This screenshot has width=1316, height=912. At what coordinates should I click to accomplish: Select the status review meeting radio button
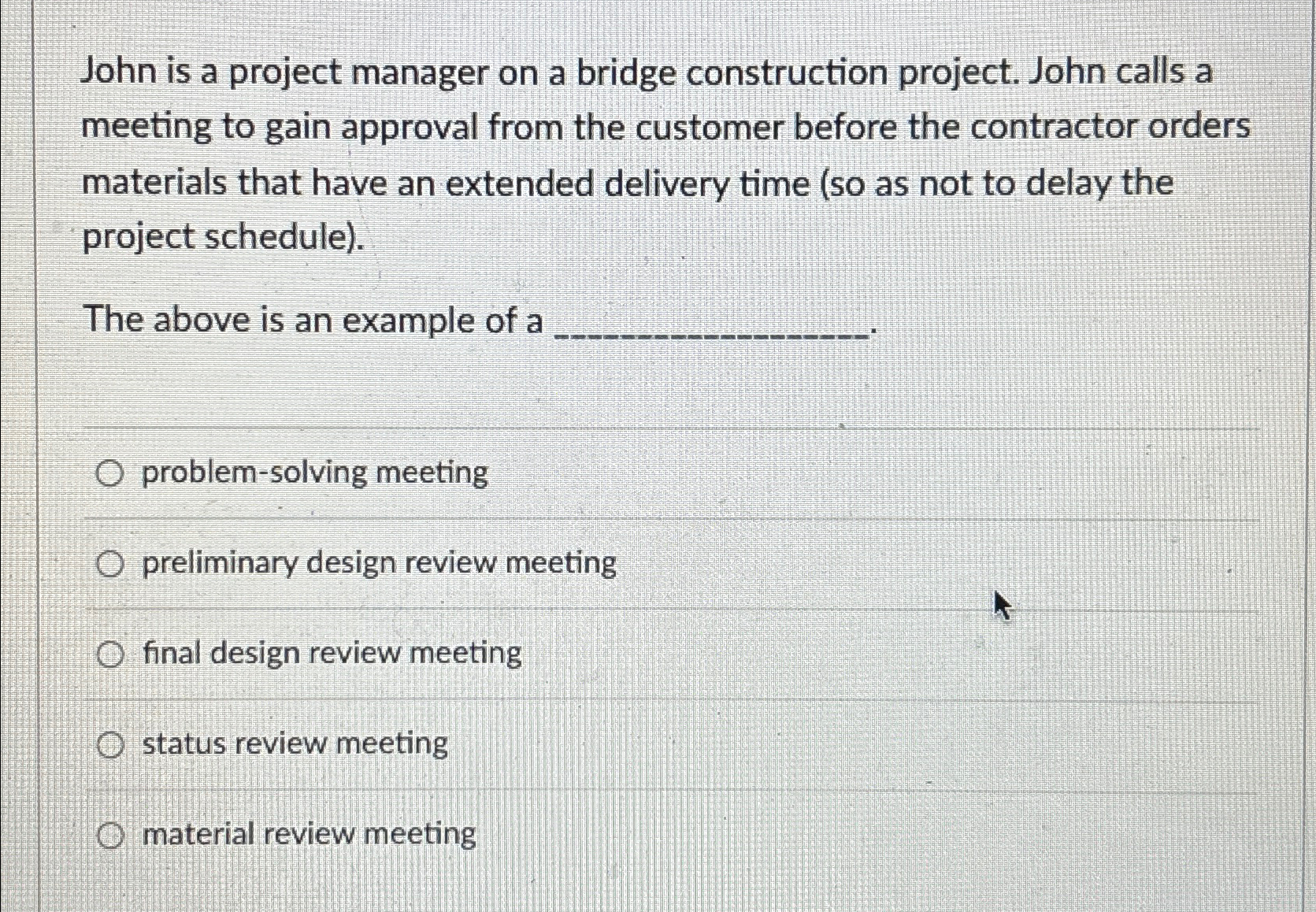(x=111, y=743)
